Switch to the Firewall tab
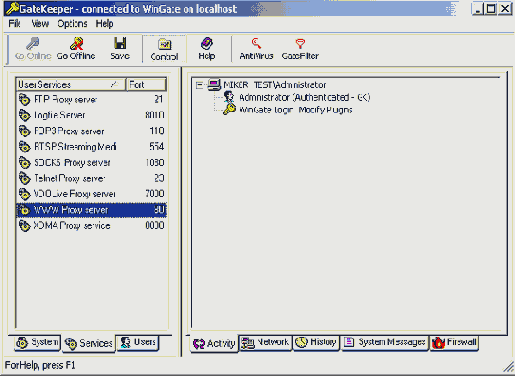 454,343
